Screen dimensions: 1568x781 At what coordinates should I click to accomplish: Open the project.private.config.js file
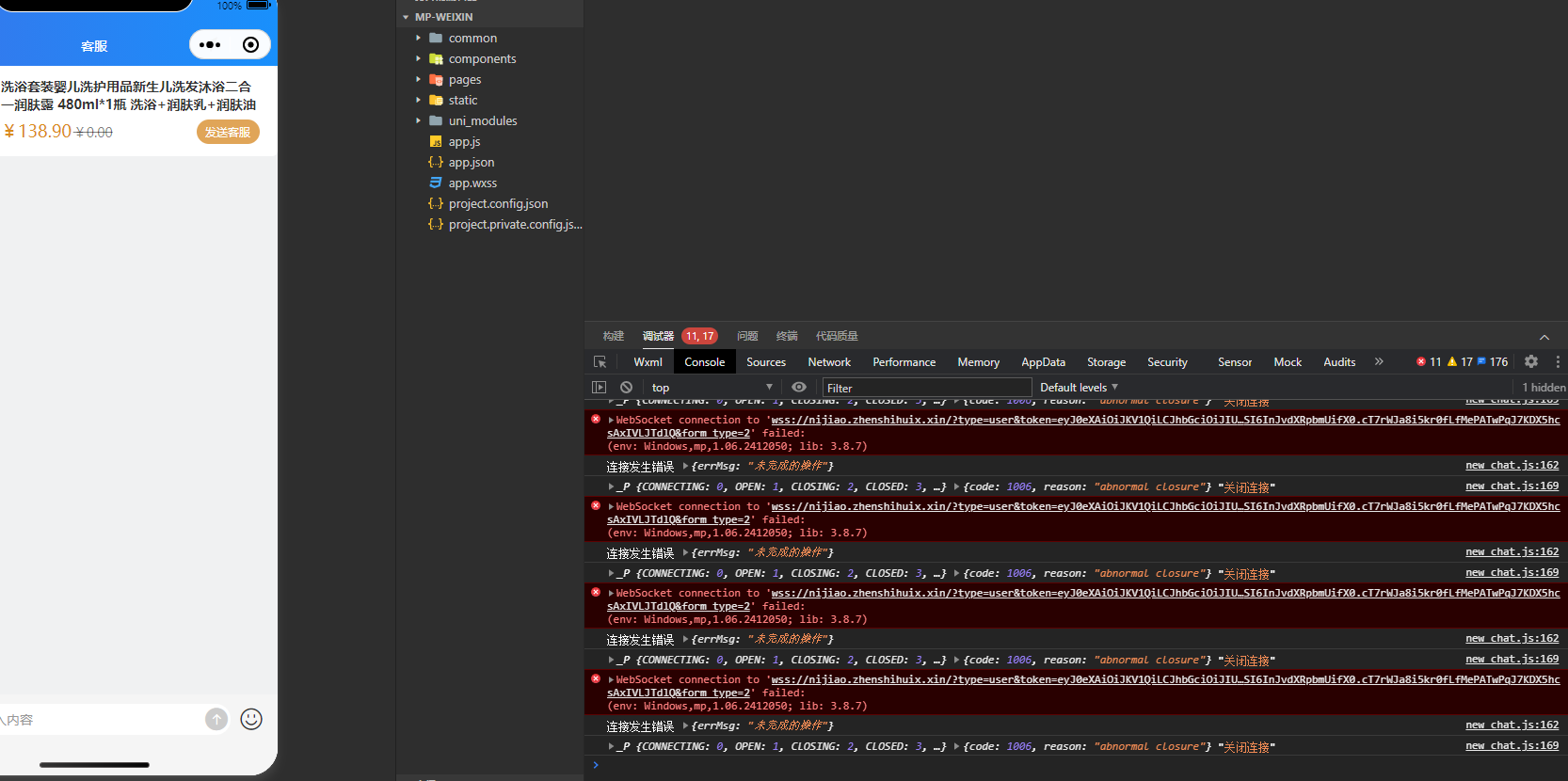(x=515, y=224)
